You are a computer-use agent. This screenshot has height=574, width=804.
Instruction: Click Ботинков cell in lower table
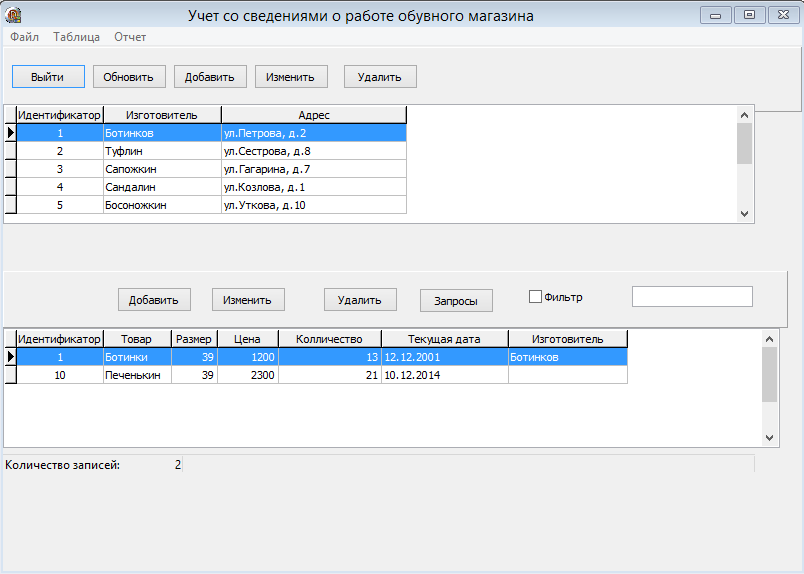[568, 358]
